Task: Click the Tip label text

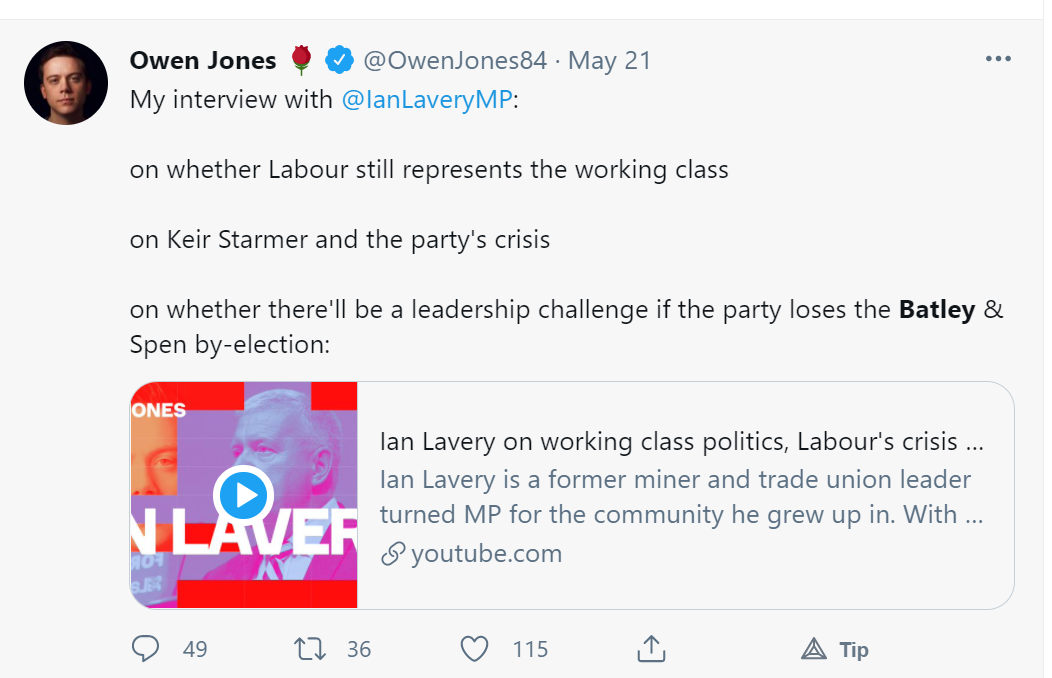Action: coord(854,650)
